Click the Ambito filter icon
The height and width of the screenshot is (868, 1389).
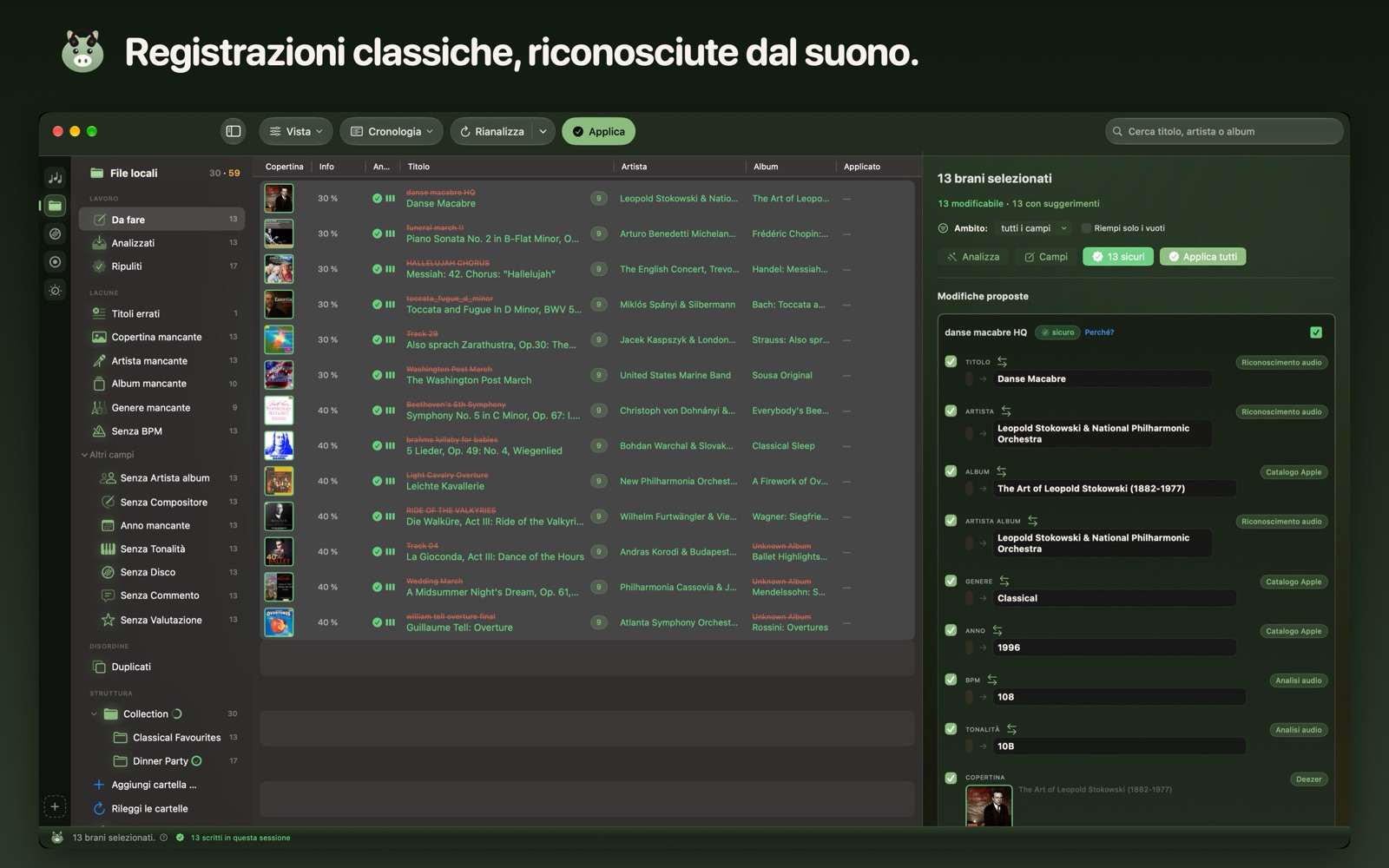pos(943,228)
